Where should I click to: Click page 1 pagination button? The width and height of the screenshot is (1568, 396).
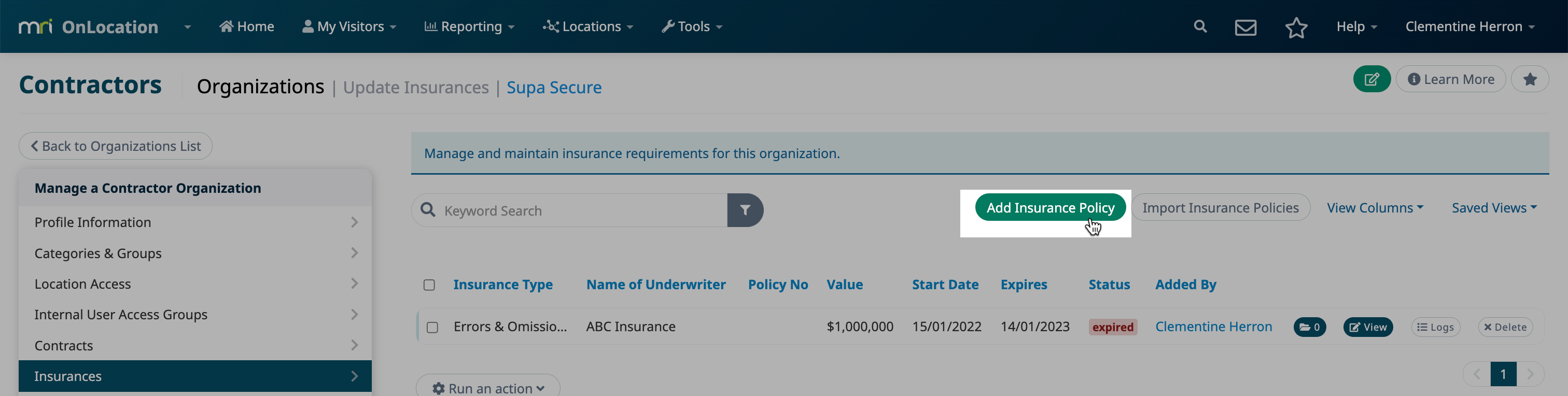pos(1503,374)
